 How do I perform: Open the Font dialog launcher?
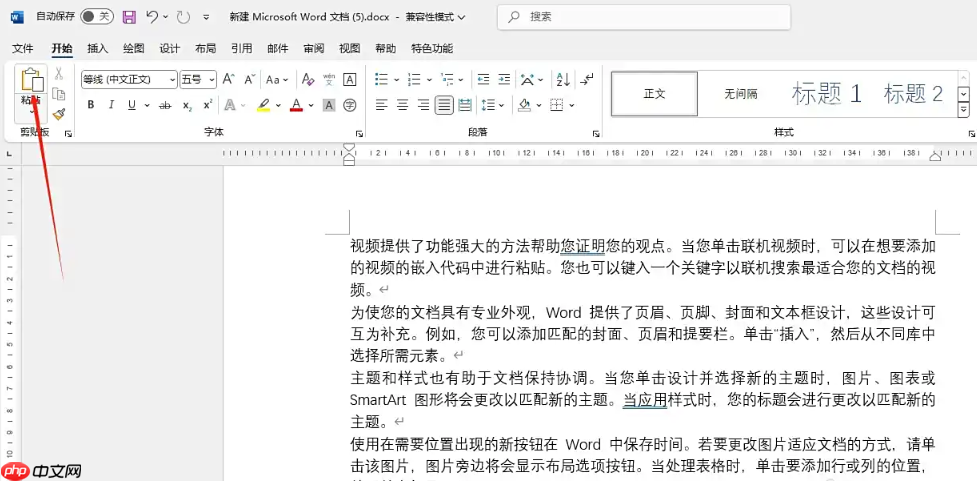coord(360,133)
